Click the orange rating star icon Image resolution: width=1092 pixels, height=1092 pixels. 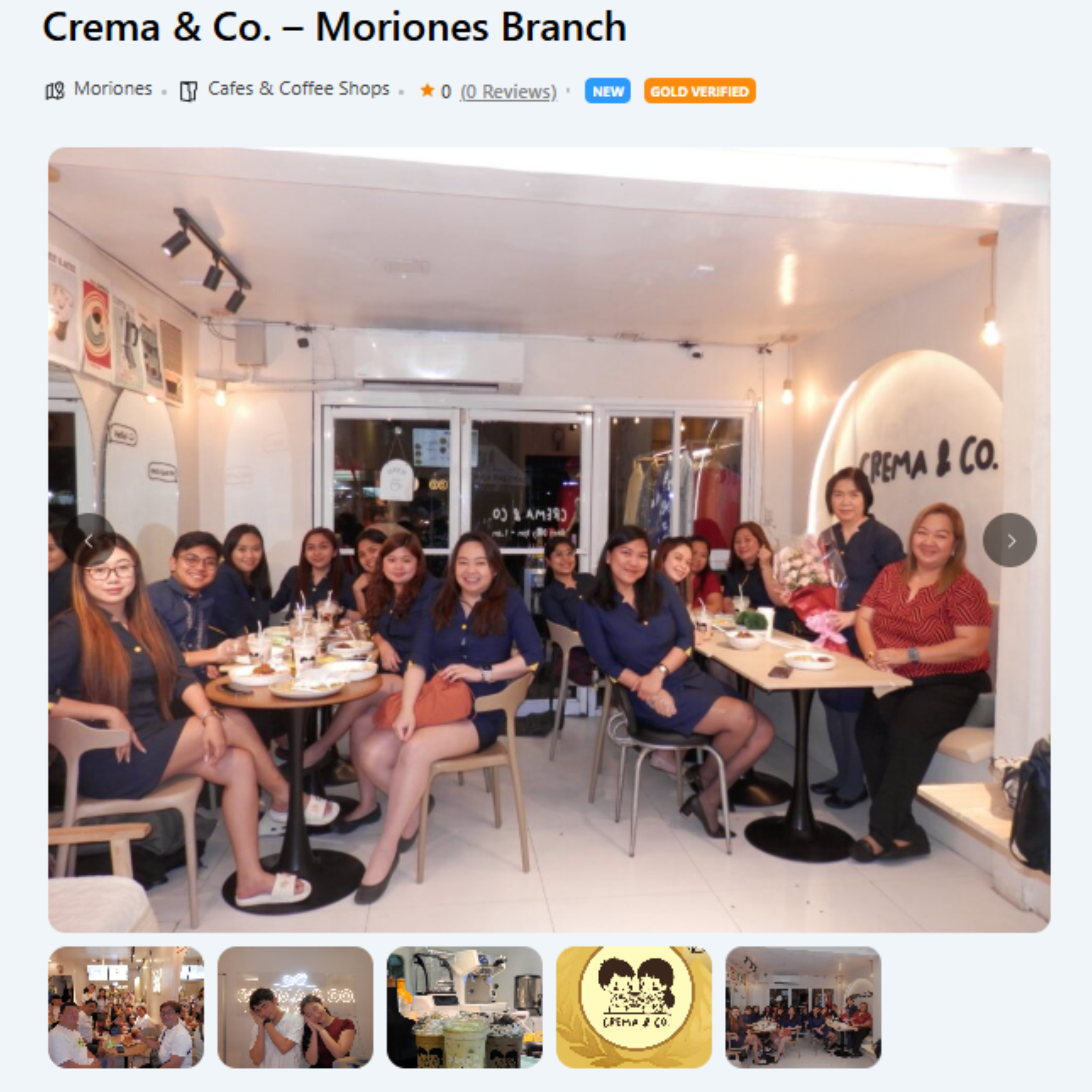click(x=427, y=90)
